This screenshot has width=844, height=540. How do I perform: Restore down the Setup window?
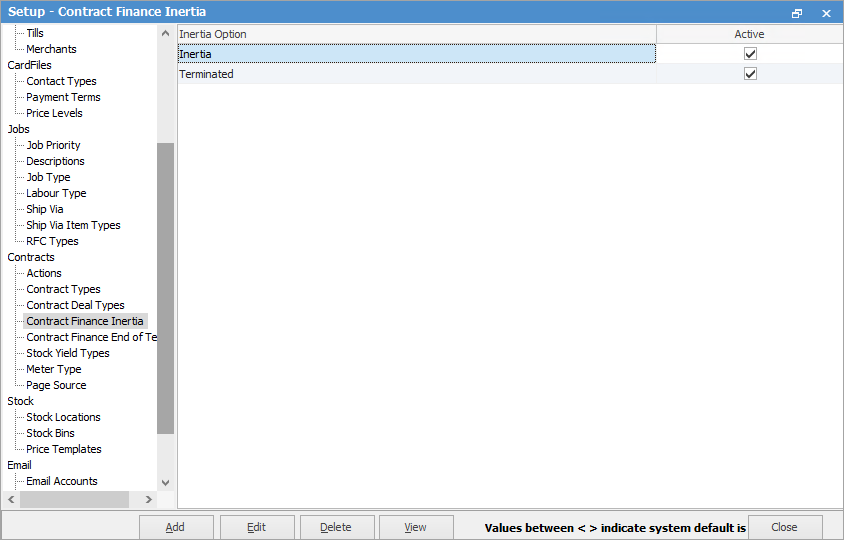click(x=797, y=13)
